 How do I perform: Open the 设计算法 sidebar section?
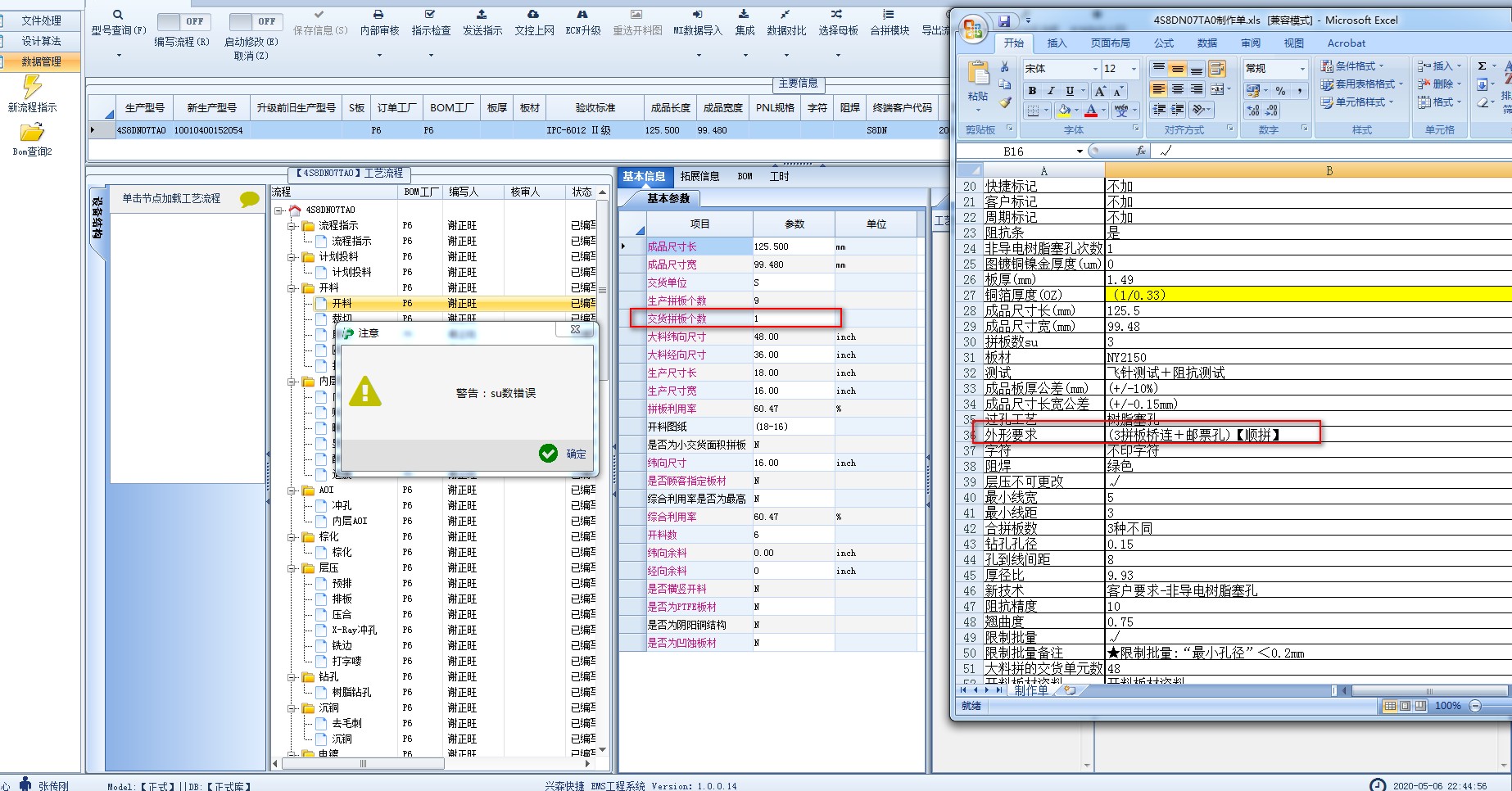click(41, 41)
